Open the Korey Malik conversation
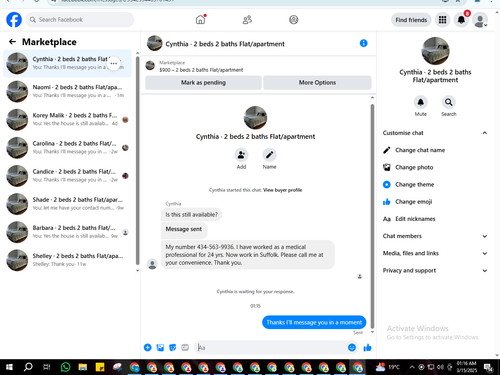 pyautogui.click(x=68, y=119)
